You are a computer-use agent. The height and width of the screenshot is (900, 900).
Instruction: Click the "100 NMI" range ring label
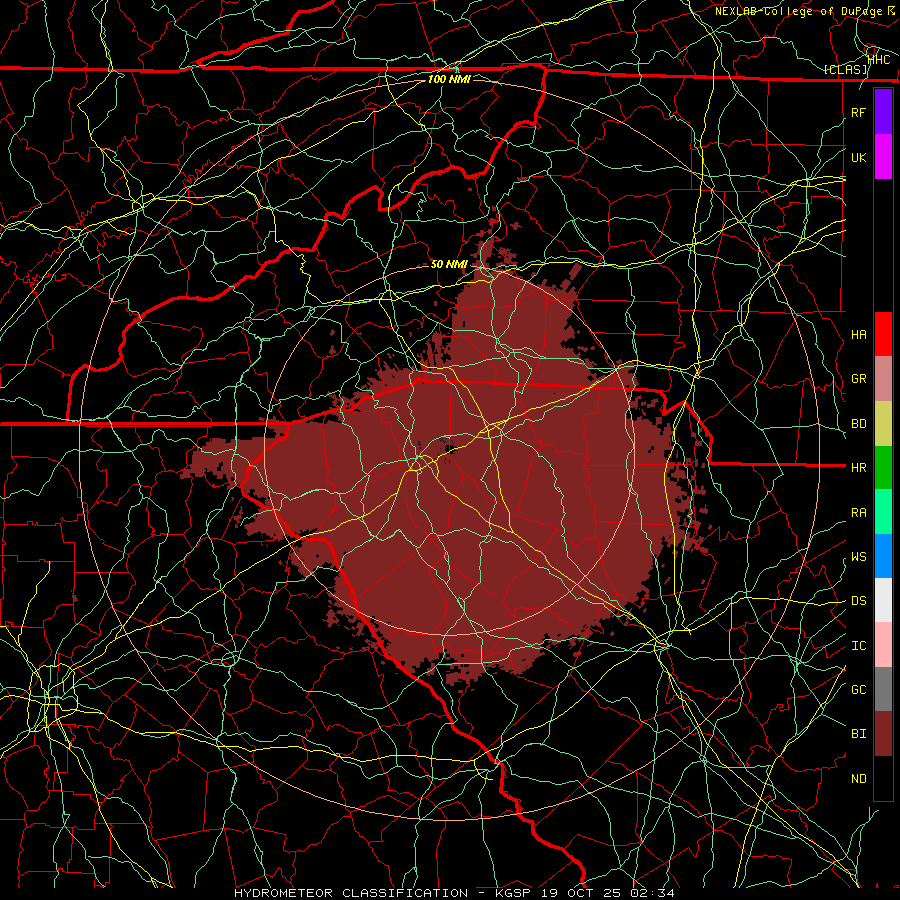pyautogui.click(x=449, y=79)
